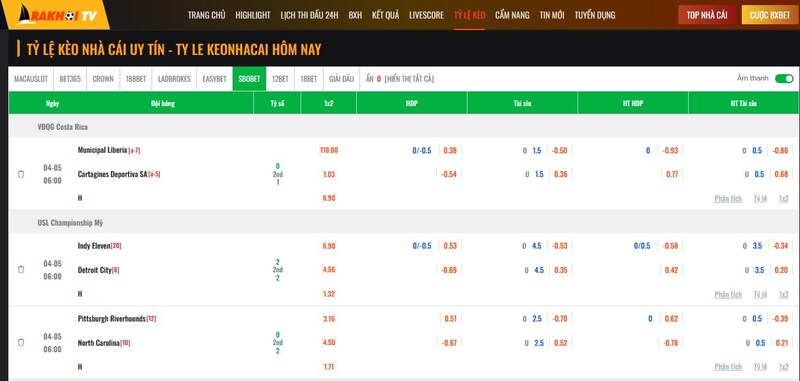This screenshot has width=800, height=381.
Task: Remove Indy Eleven match via trash icon
Action: (x=21, y=269)
